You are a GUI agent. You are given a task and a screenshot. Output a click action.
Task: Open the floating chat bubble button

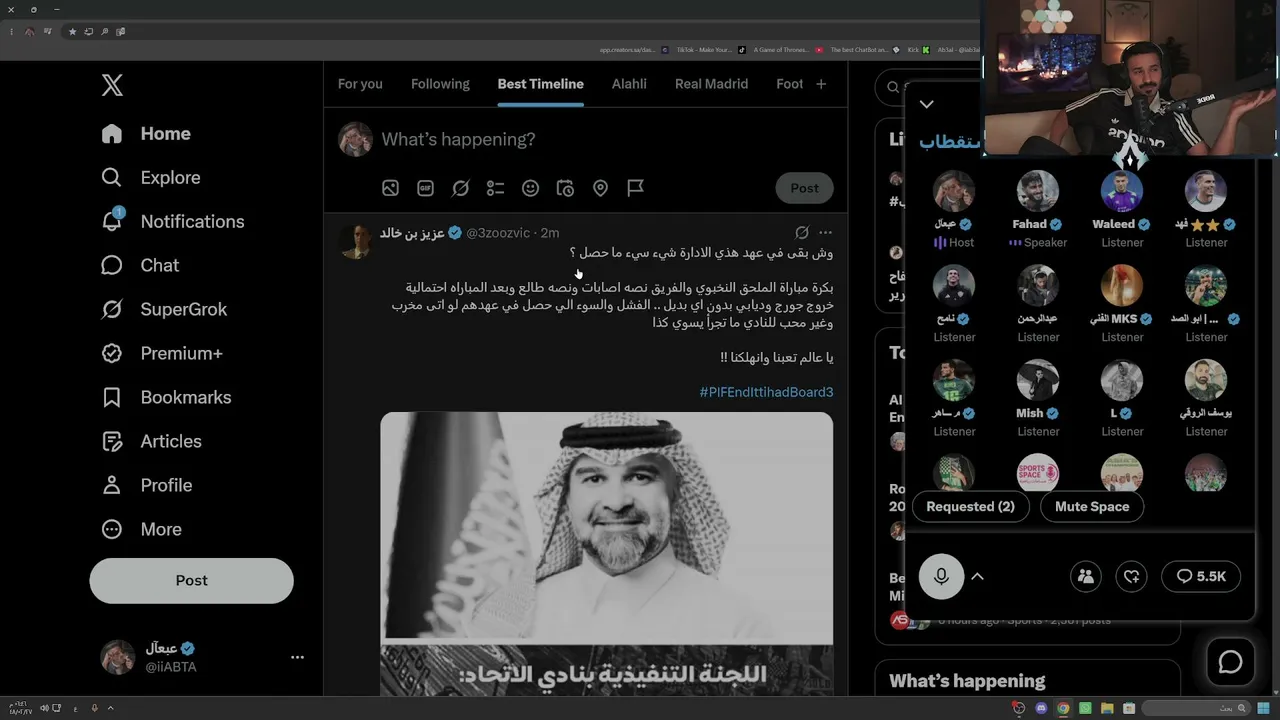pyautogui.click(x=1230, y=661)
